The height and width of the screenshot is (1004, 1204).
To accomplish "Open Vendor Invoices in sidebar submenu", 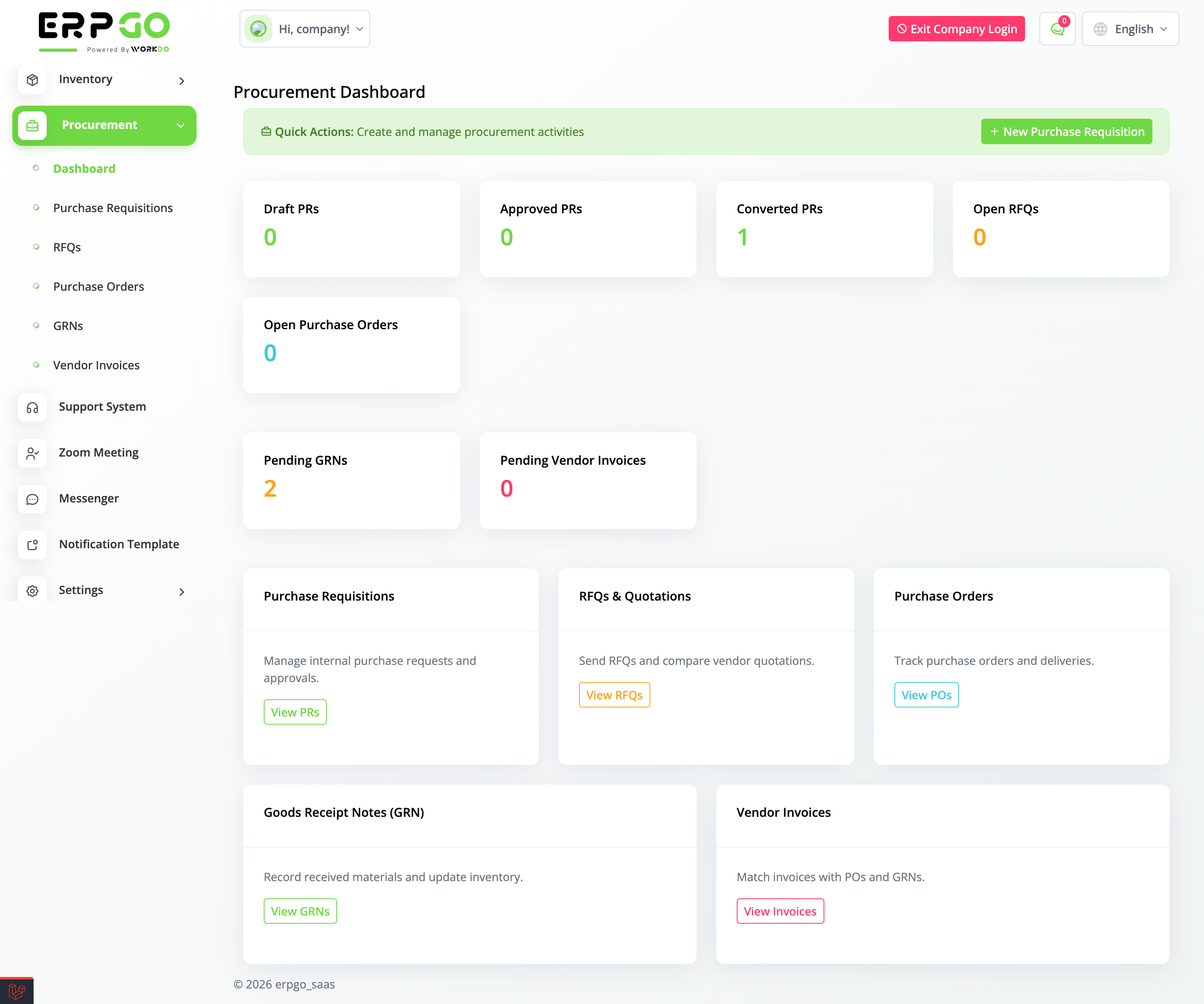I will click(x=96, y=365).
